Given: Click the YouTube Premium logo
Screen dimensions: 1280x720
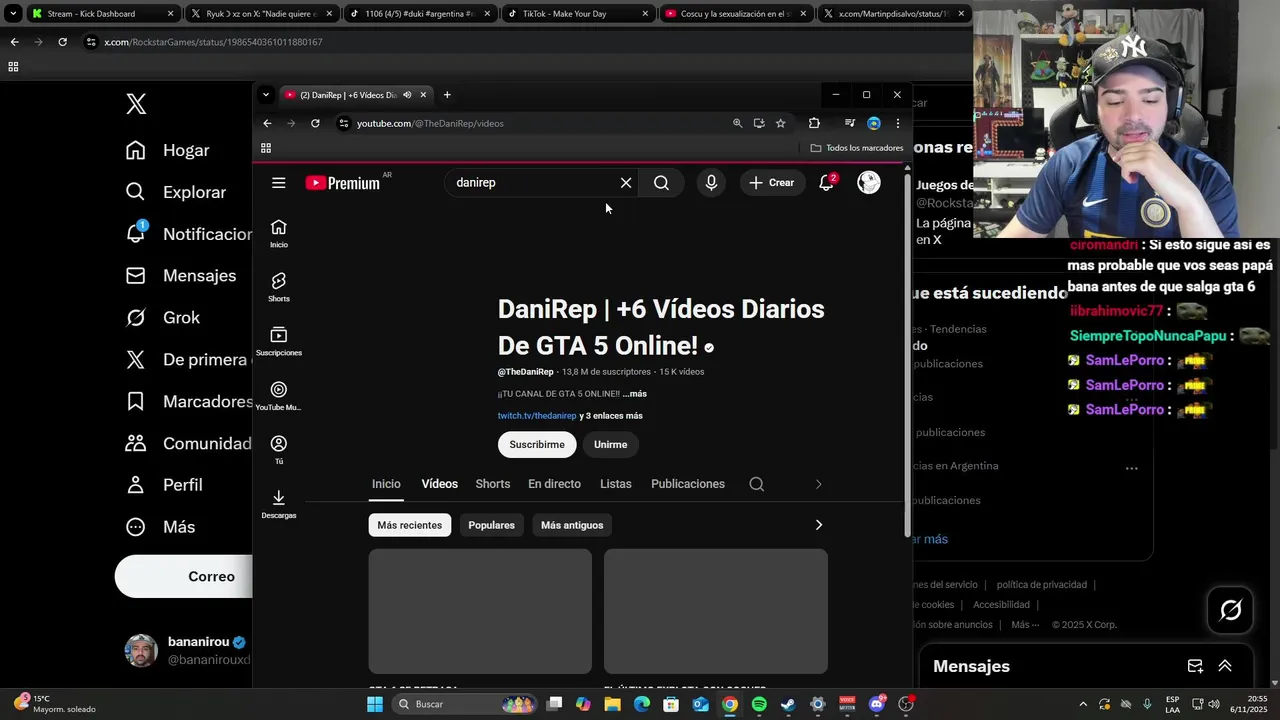Looking at the screenshot, I should coord(343,183).
